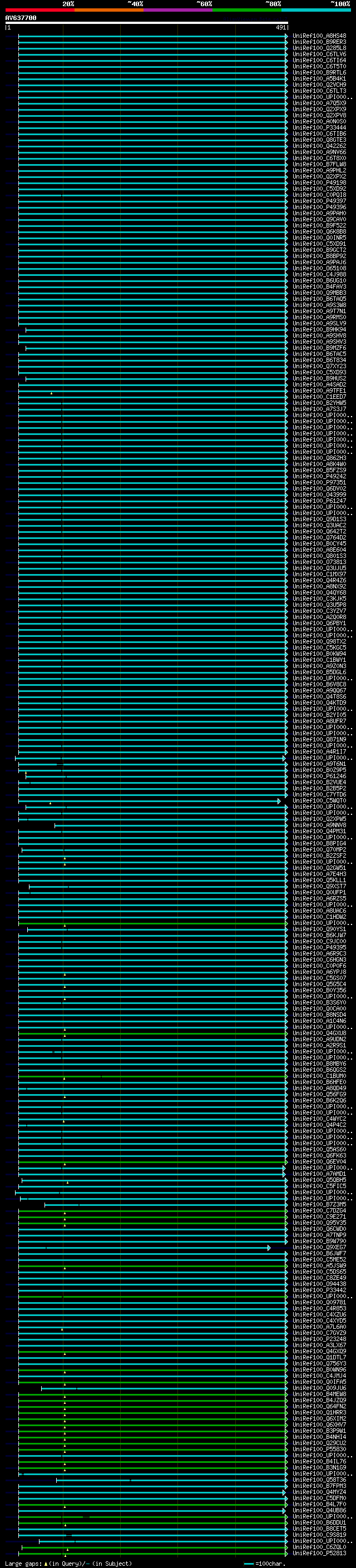This screenshot has width=356, height=1568.
Task: Select the label UniRef100_B9F522
Action: point(319,226)
